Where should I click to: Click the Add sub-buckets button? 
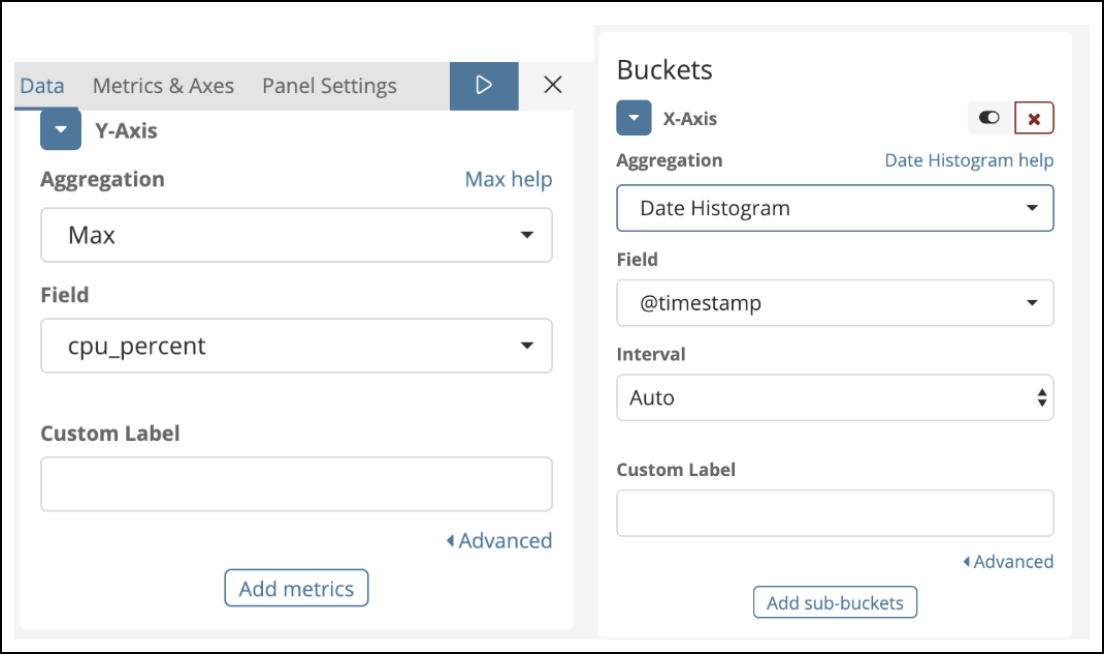pyautogui.click(x=834, y=603)
